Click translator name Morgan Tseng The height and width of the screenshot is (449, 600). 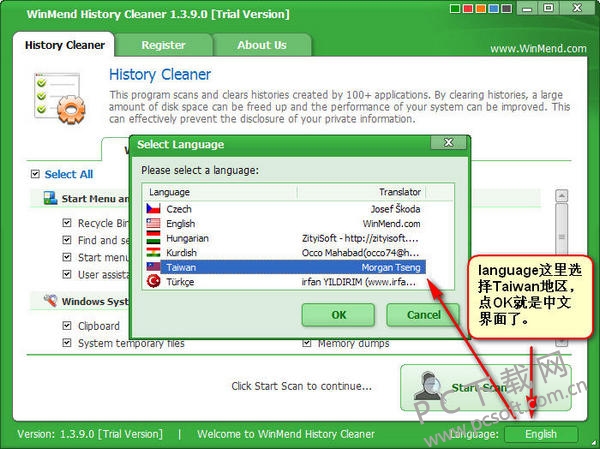coord(391,268)
